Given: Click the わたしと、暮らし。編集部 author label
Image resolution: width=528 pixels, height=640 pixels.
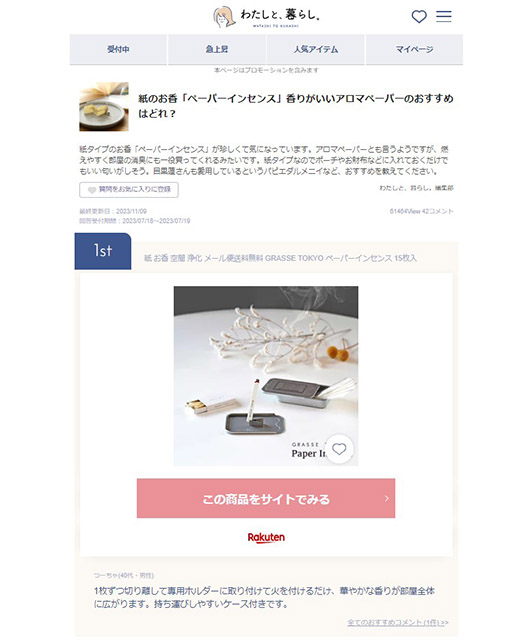Looking at the screenshot, I should [x=416, y=188].
